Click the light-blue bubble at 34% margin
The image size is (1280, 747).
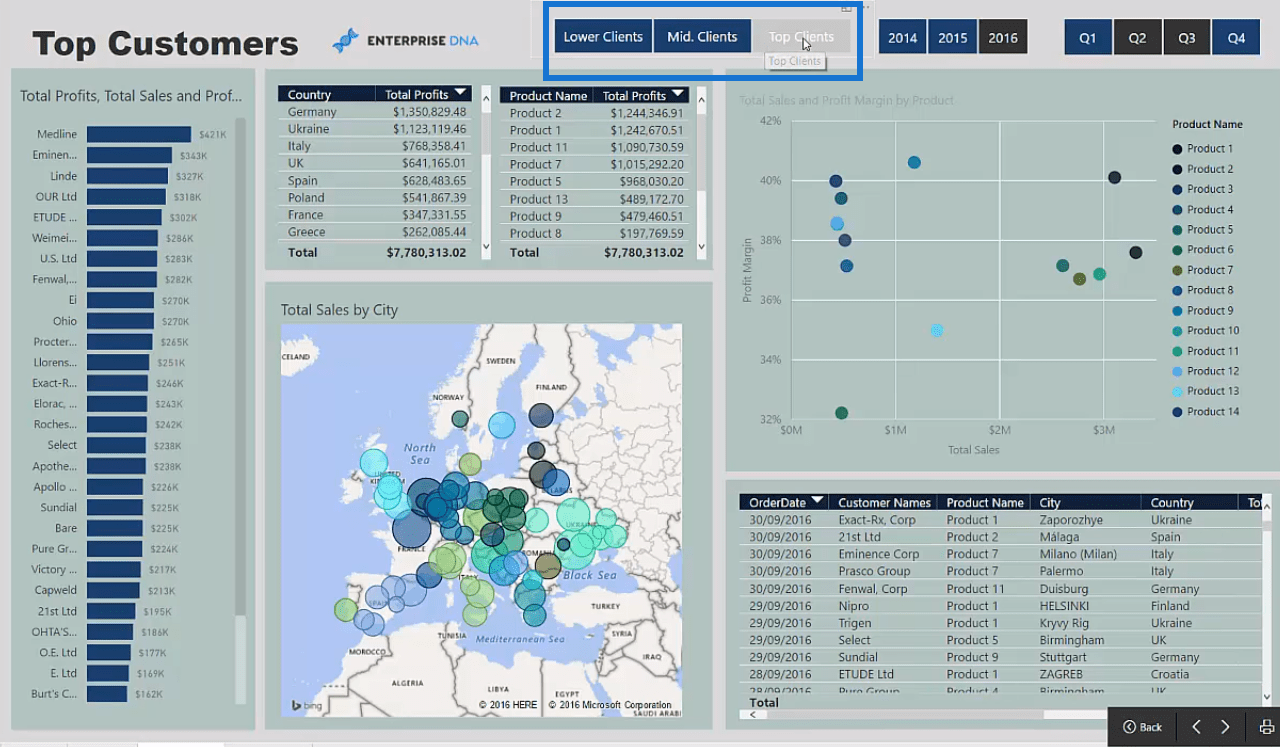pyautogui.click(x=937, y=330)
